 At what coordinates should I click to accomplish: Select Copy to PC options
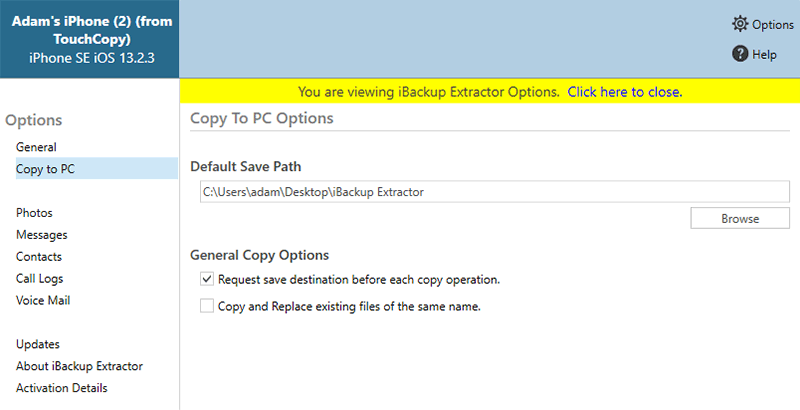click(x=97, y=169)
